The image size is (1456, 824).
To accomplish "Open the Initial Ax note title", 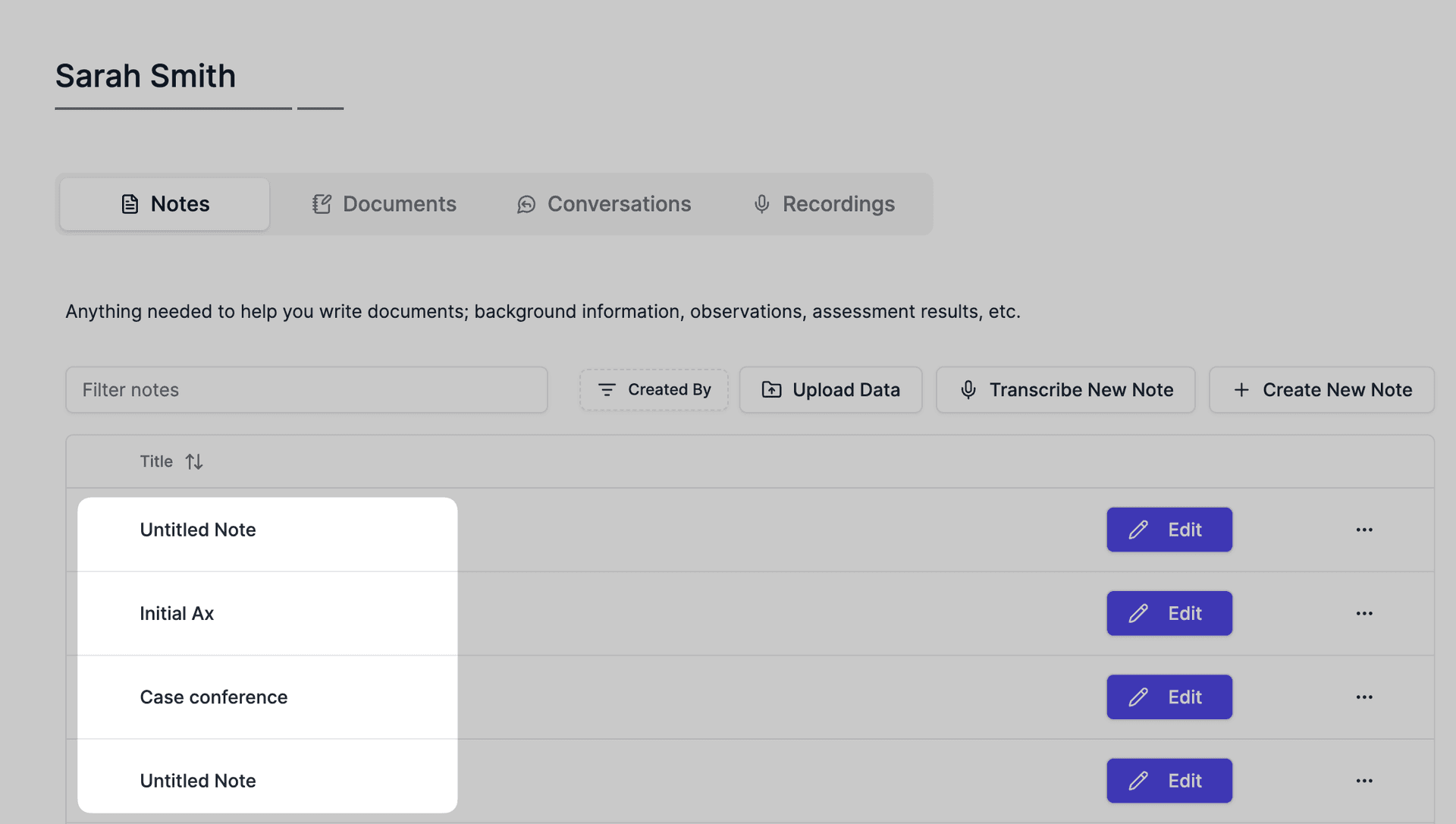I will [x=177, y=613].
